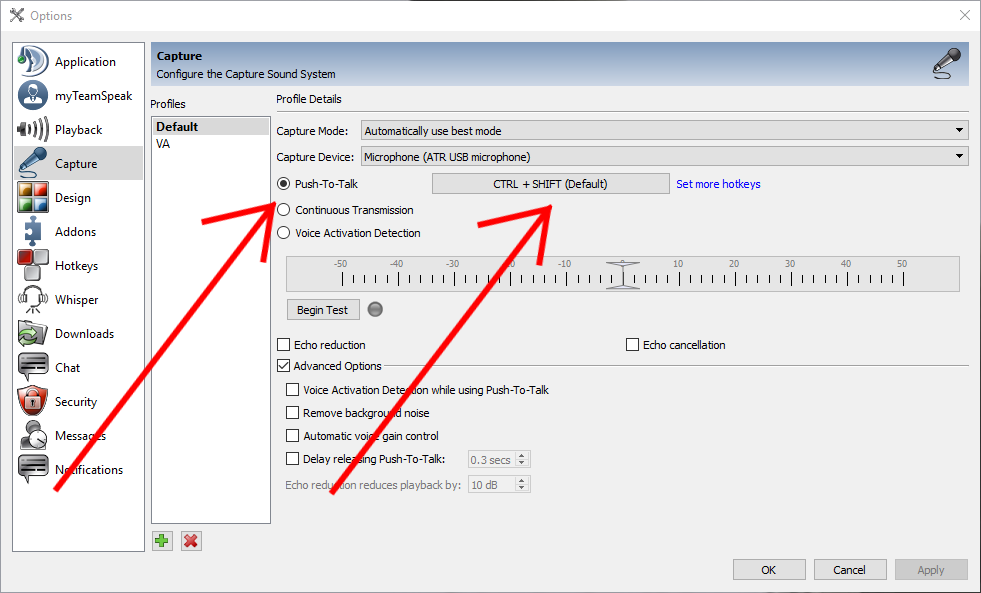981x593 pixels.
Task: Open the Capture Mode dropdown
Action: point(664,131)
